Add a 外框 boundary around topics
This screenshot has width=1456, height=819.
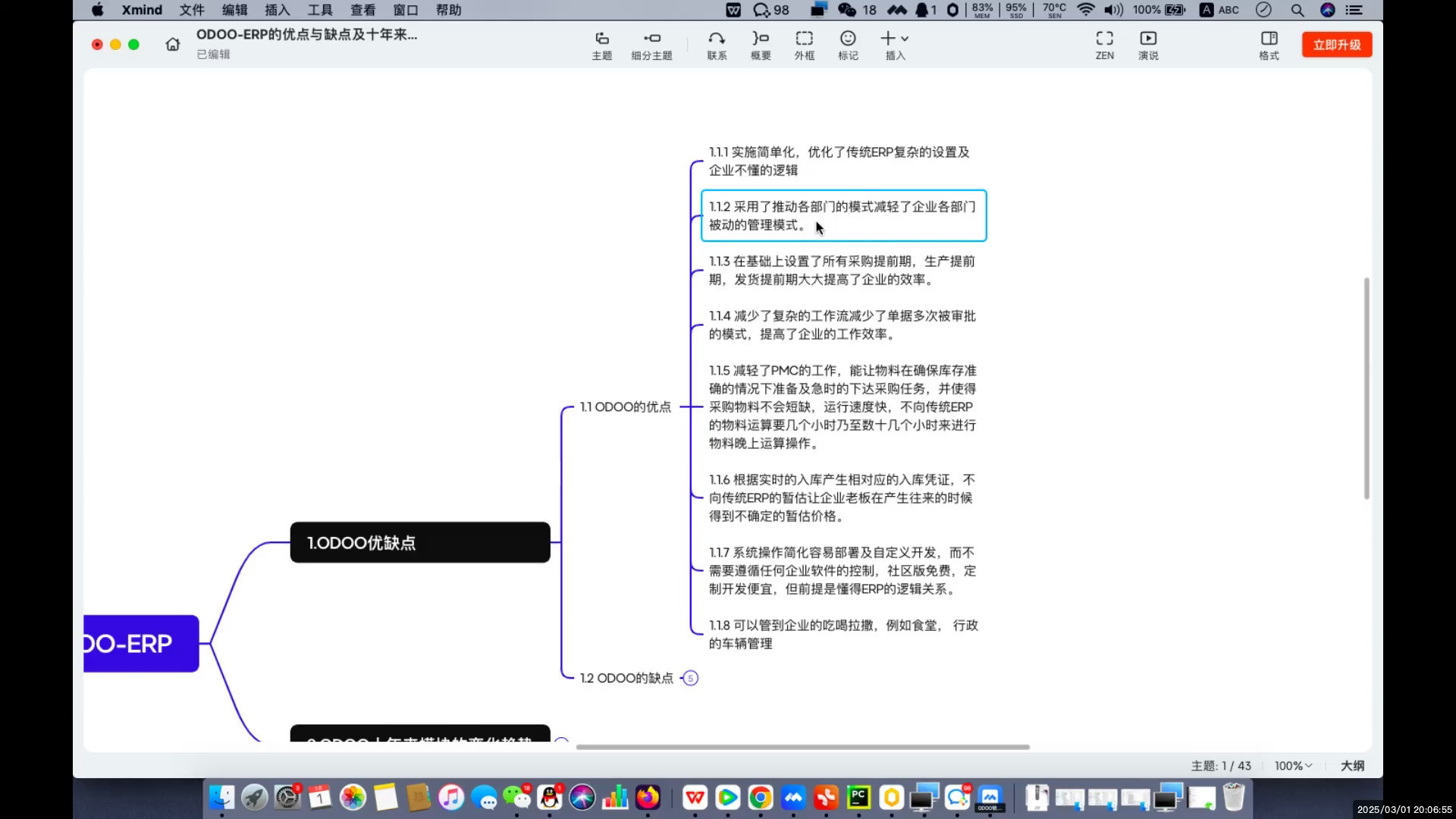[x=804, y=45]
